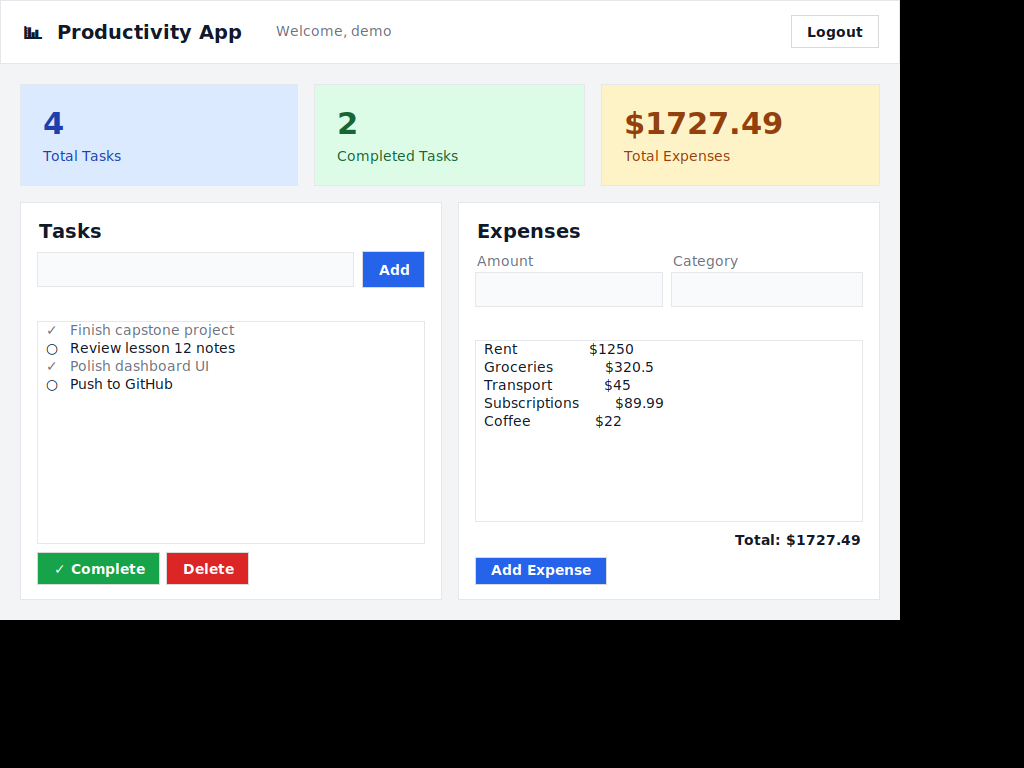This screenshot has height=768, width=1024.
Task: Click the Logout button
Action: [835, 32]
